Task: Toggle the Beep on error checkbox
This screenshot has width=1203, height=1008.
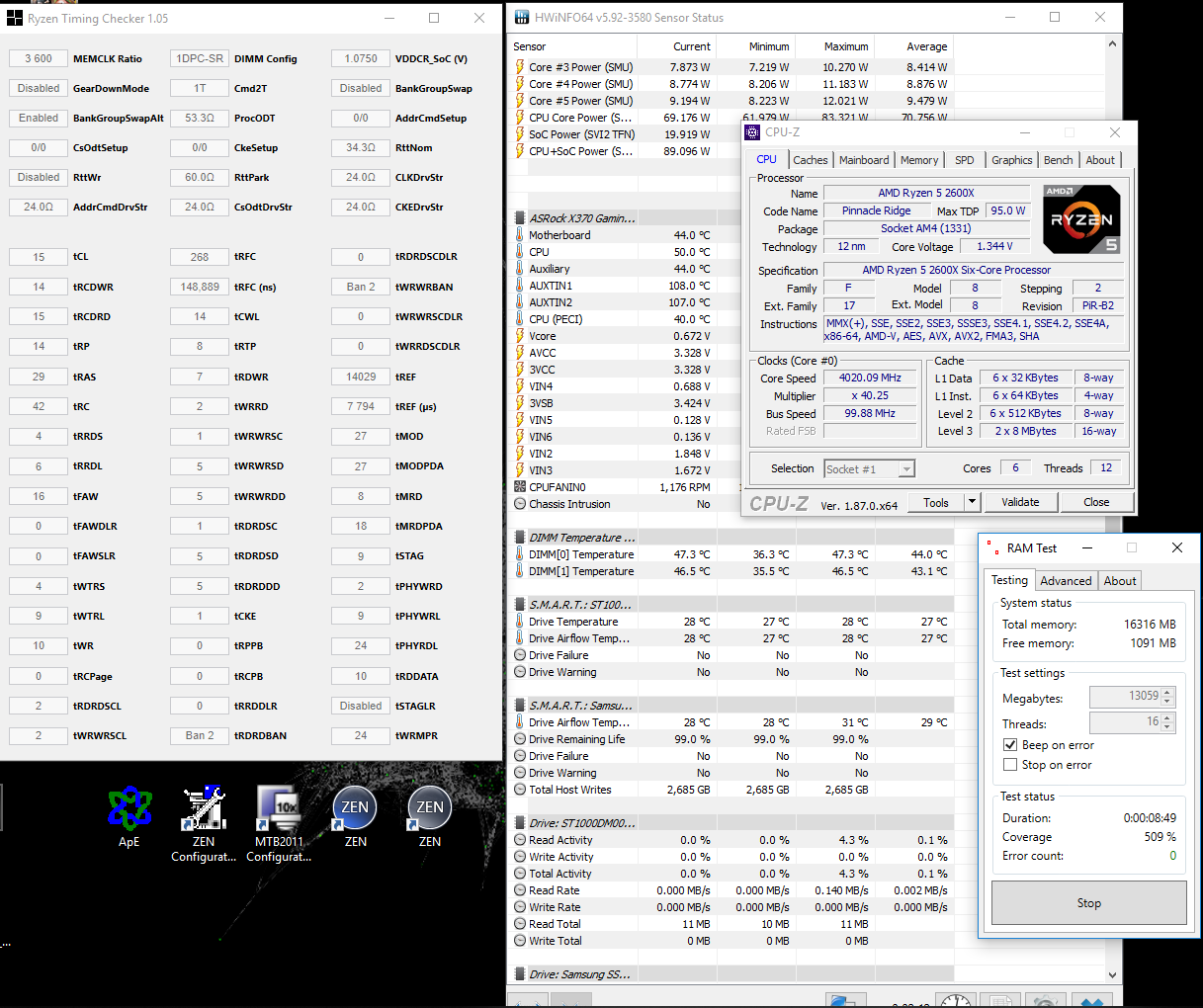Action: click(1010, 745)
